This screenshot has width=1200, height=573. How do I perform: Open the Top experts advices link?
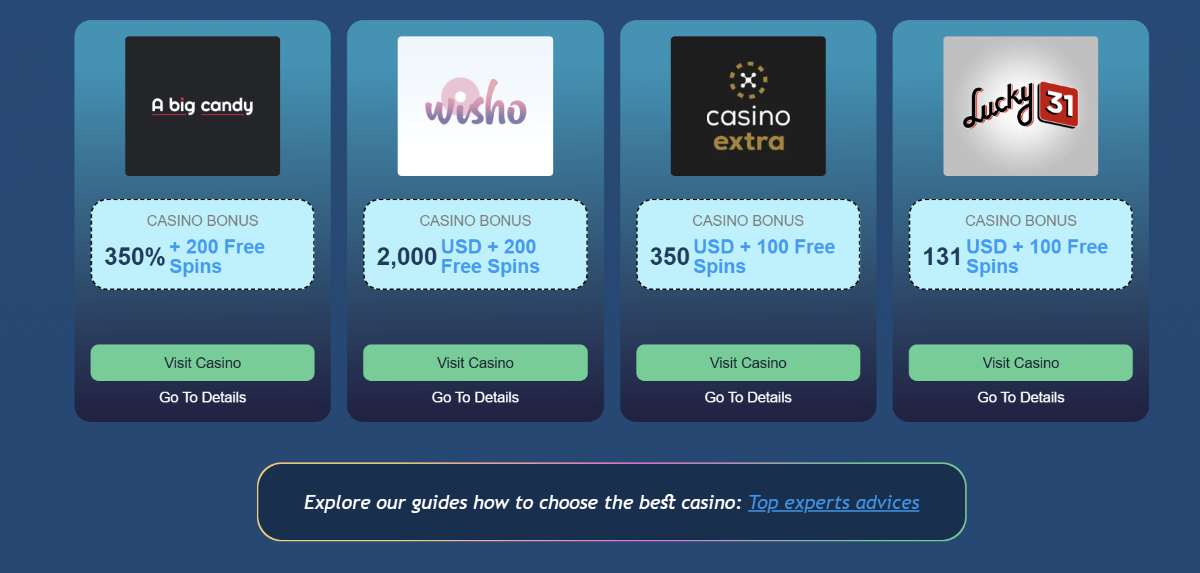coord(834,502)
